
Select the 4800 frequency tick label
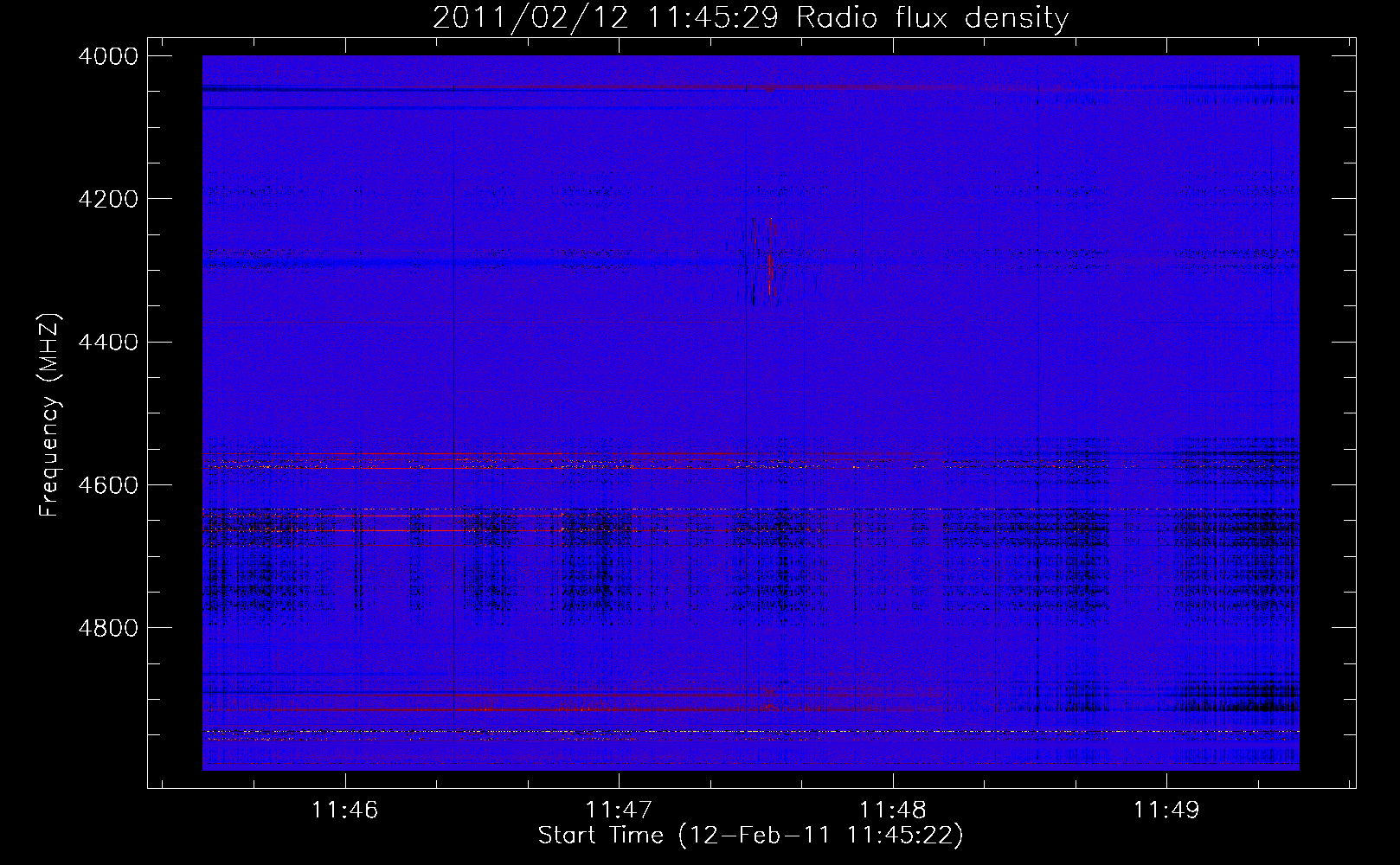(x=108, y=627)
